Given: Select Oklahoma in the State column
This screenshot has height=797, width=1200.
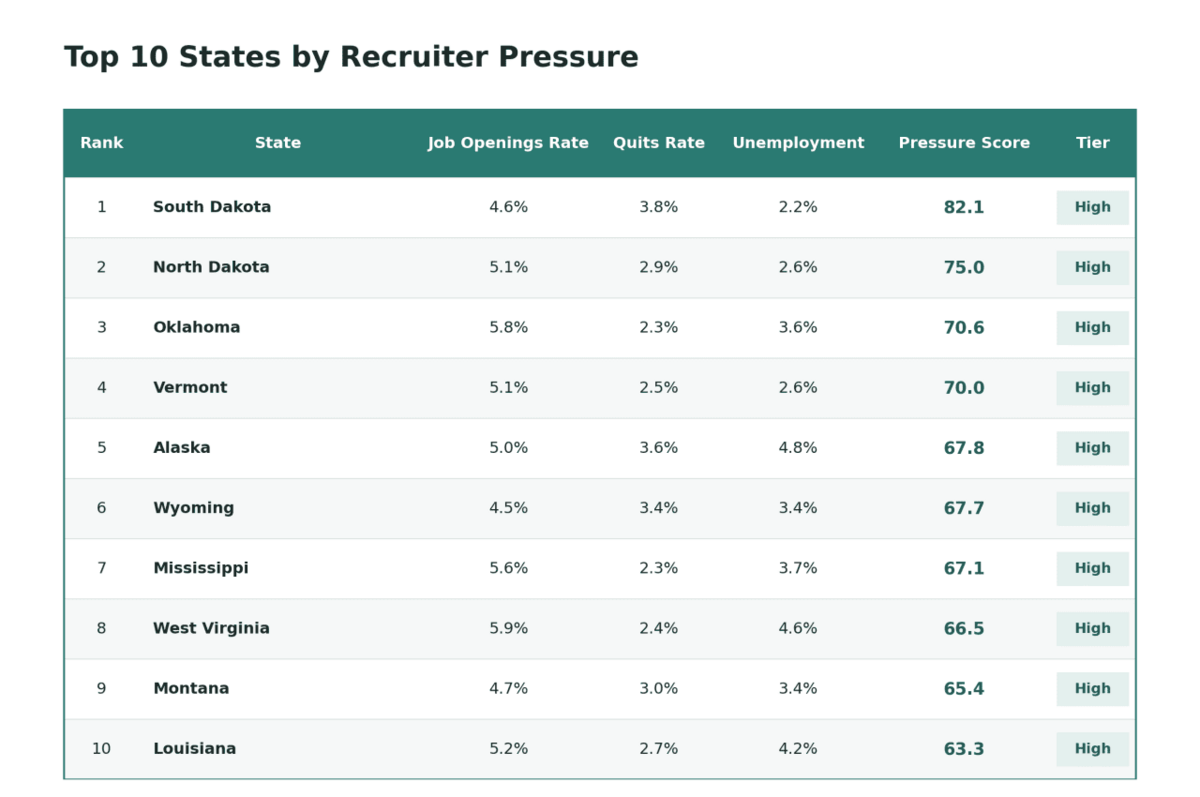Looking at the screenshot, I should (x=196, y=327).
